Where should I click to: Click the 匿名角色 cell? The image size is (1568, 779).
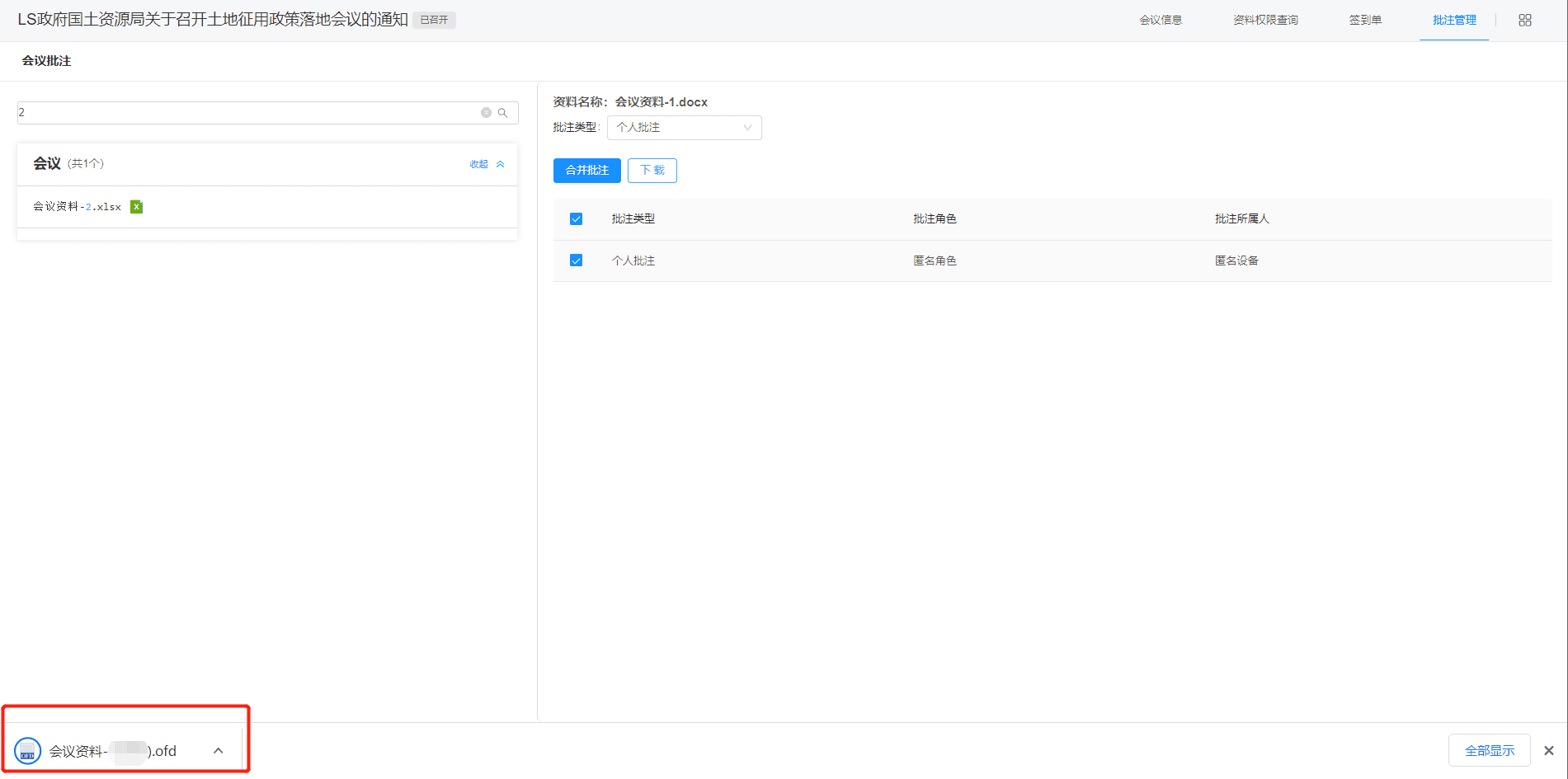pos(935,260)
